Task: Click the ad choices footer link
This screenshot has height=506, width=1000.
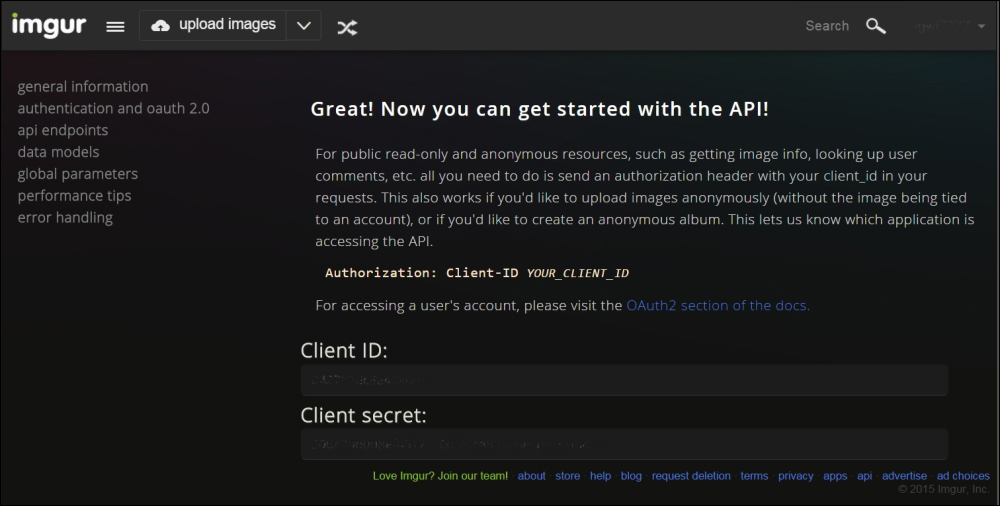Action: pos(963,476)
